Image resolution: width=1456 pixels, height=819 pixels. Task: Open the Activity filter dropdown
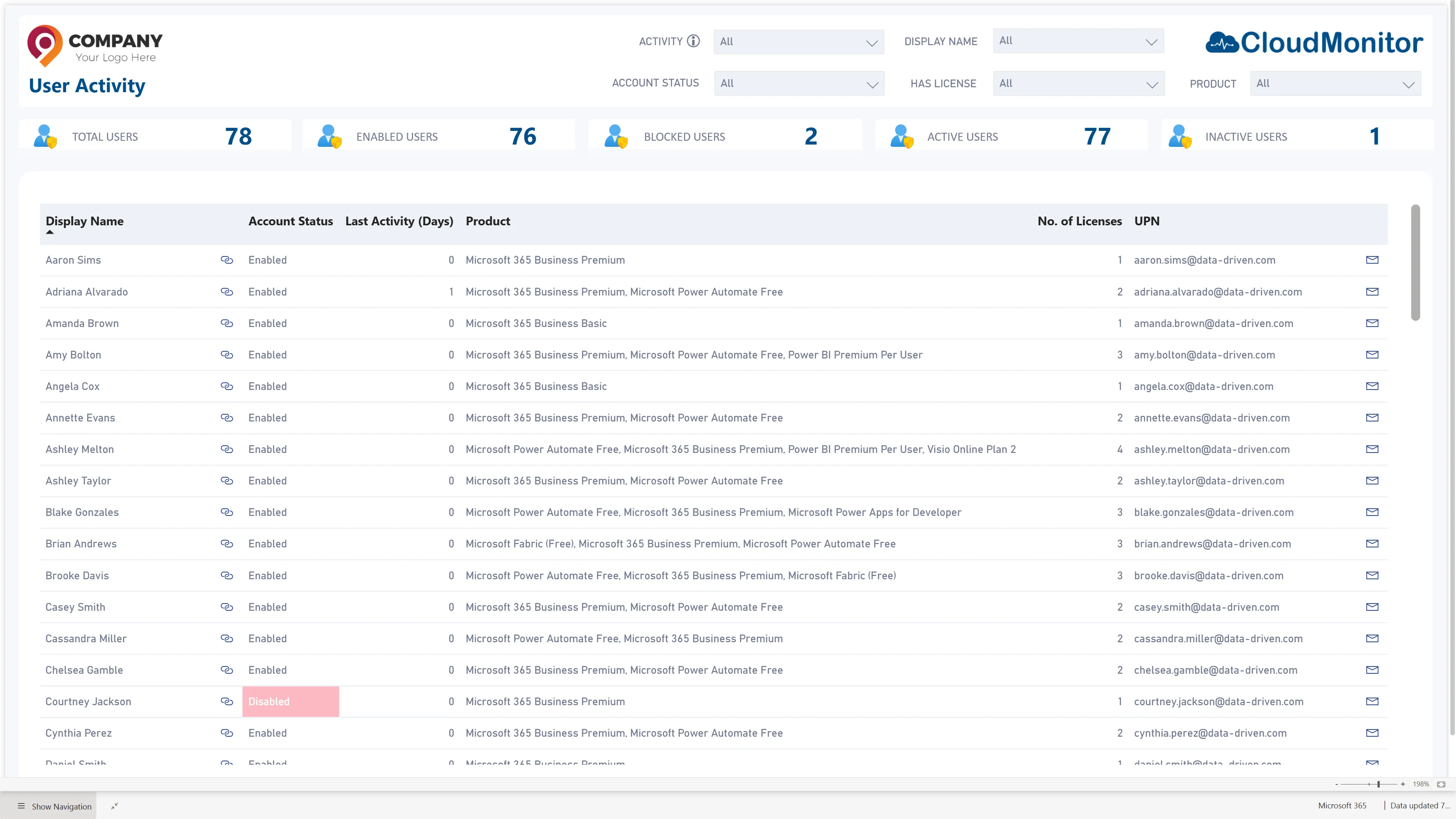point(799,42)
